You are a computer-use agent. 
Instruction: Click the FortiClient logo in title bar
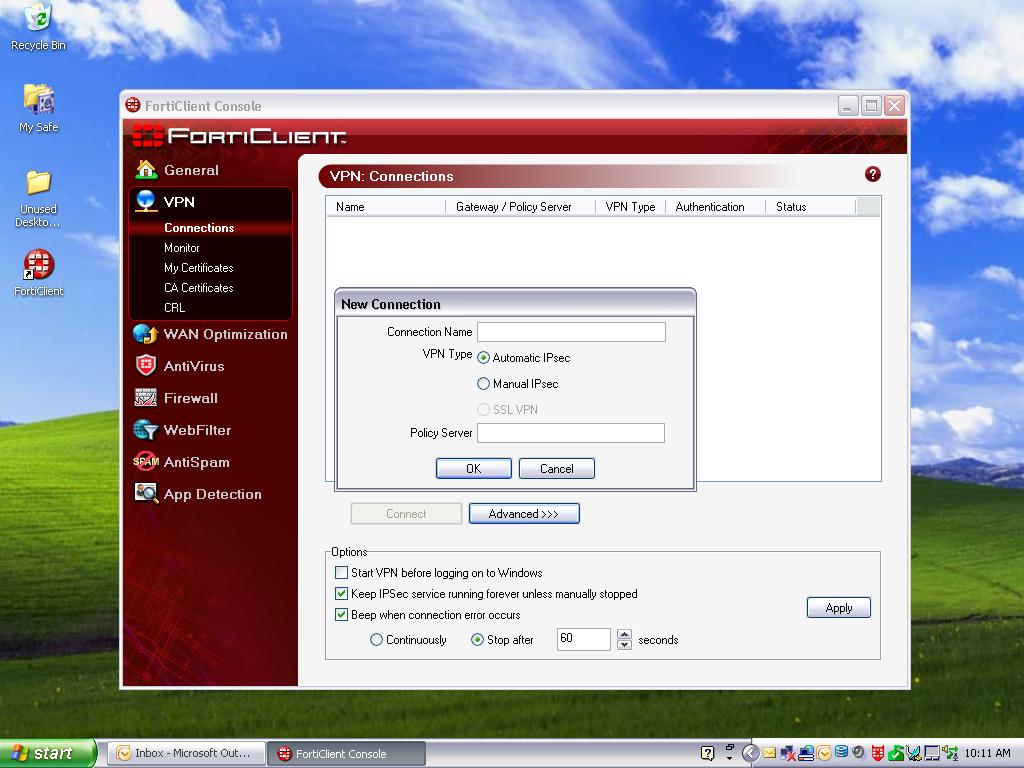coord(133,105)
